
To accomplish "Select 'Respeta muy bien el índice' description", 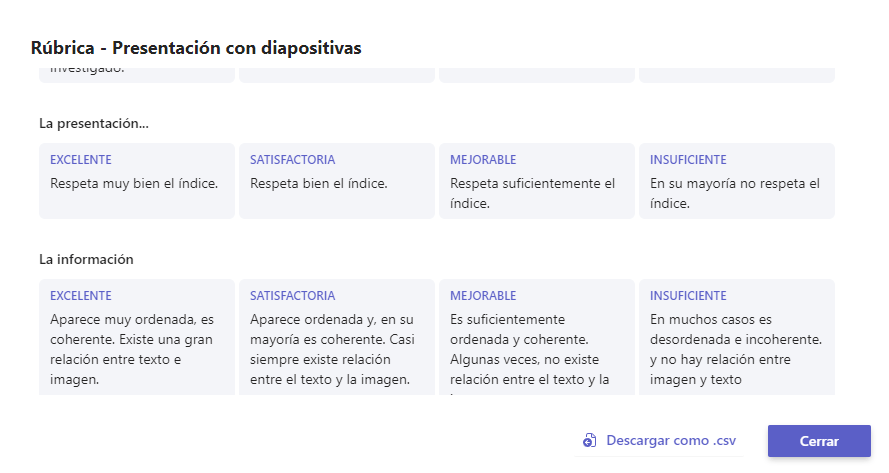I will click(134, 183).
